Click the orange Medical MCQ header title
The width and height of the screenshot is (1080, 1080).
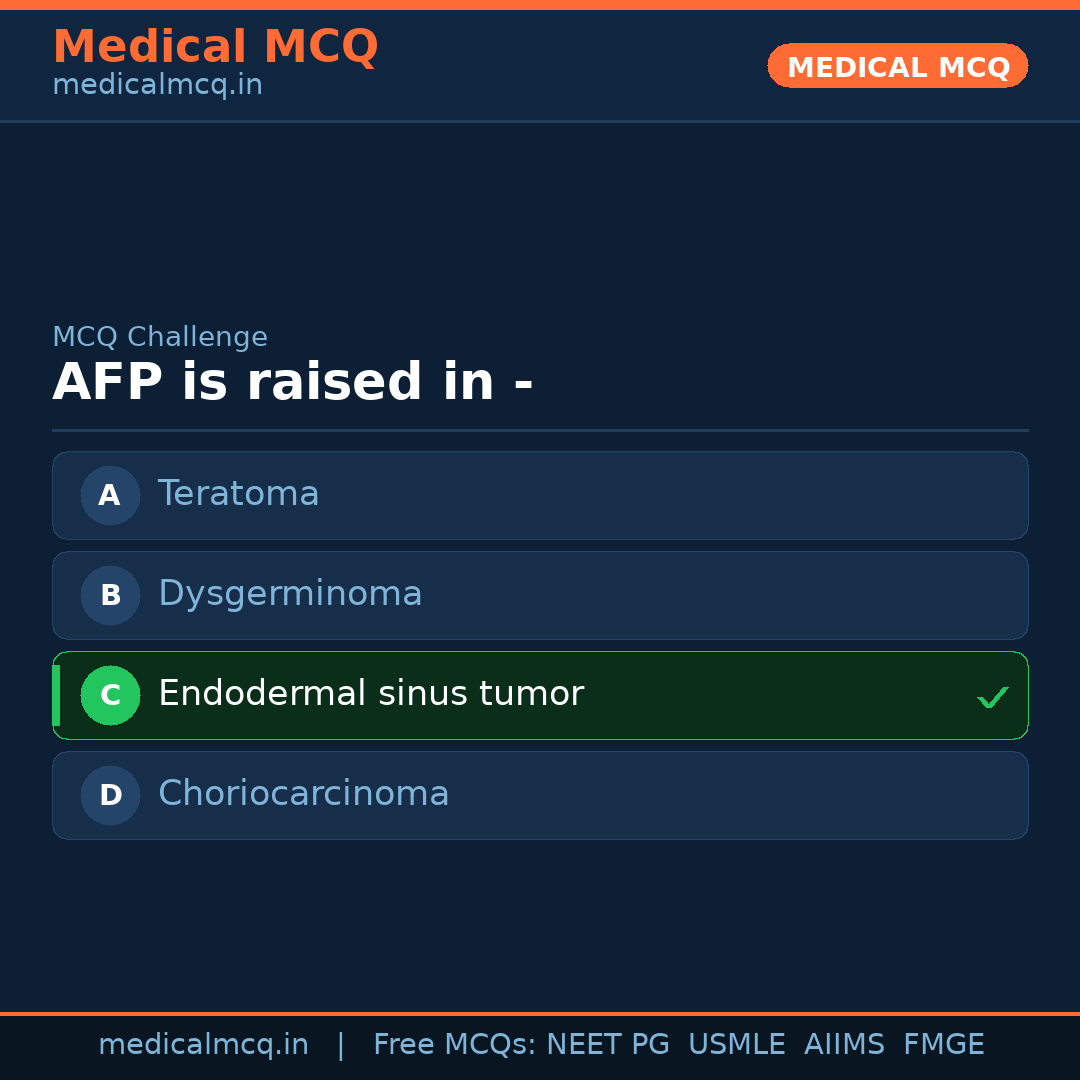tap(215, 47)
